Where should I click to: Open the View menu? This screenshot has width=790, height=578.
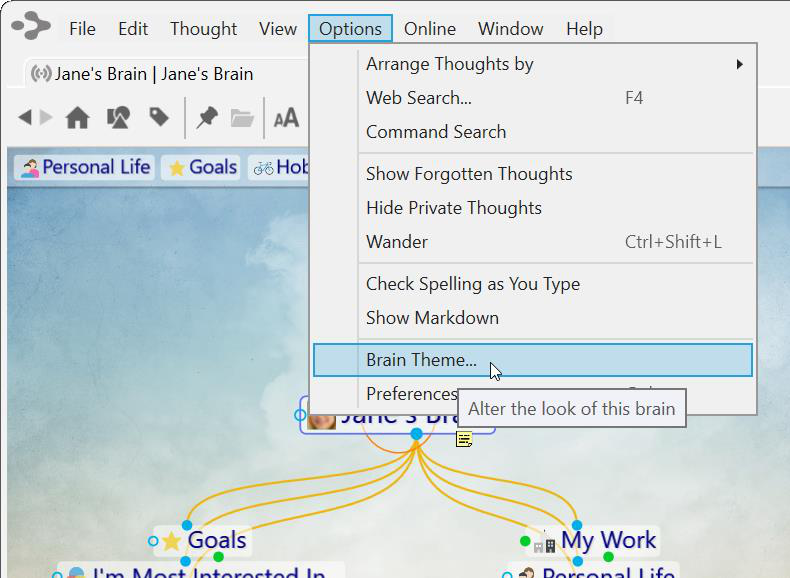point(277,29)
